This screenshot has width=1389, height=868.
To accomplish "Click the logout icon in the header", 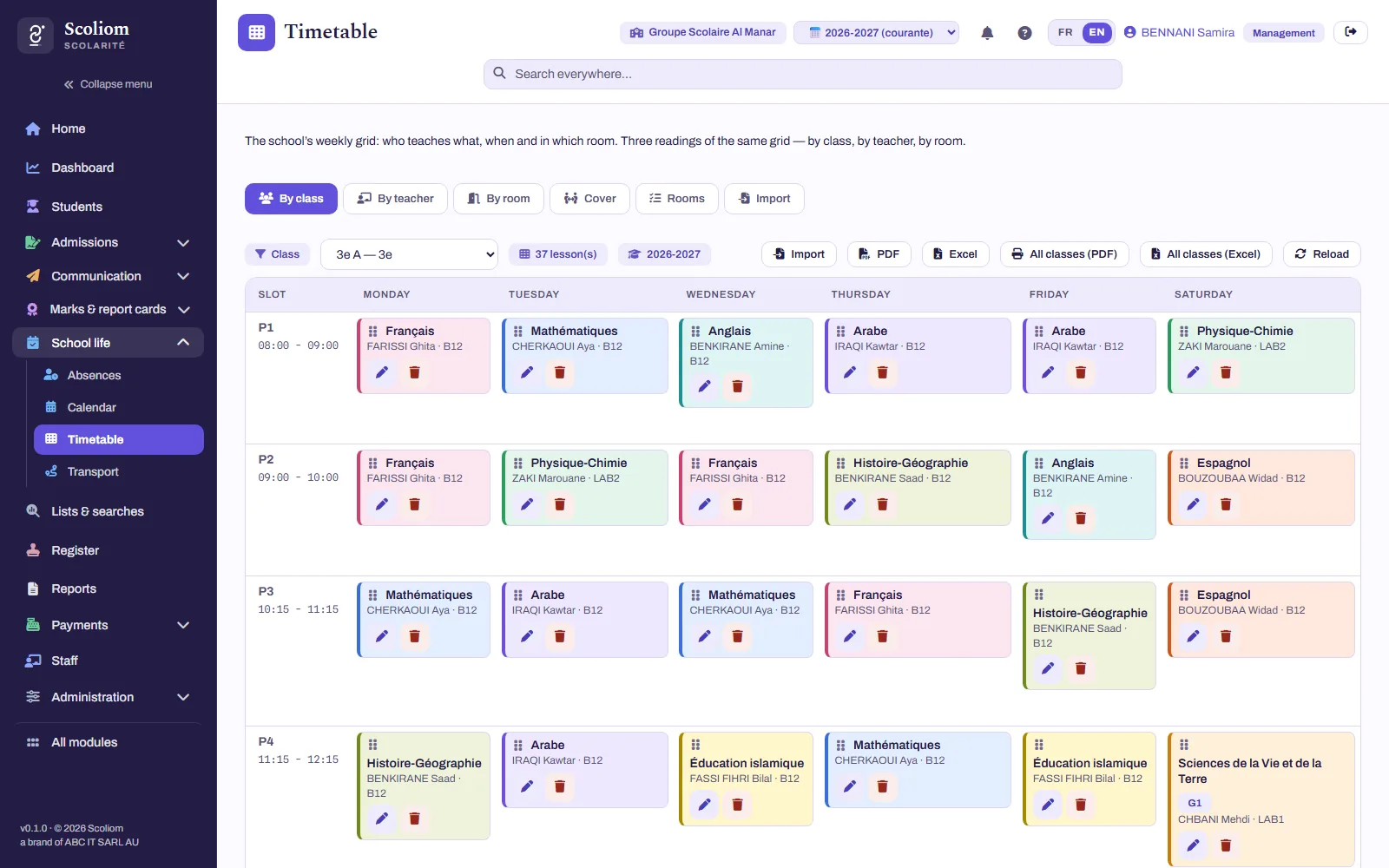I will pyautogui.click(x=1351, y=32).
